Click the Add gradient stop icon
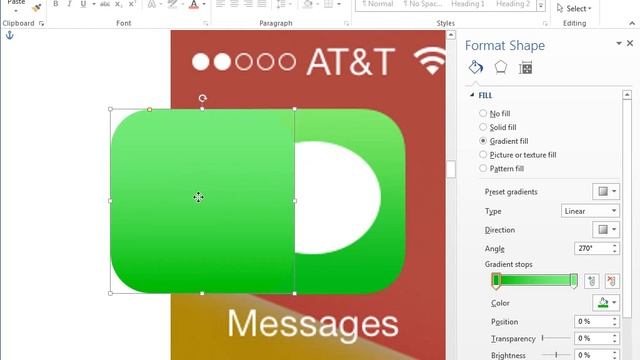Screen dimensions: 640x360 point(592,281)
